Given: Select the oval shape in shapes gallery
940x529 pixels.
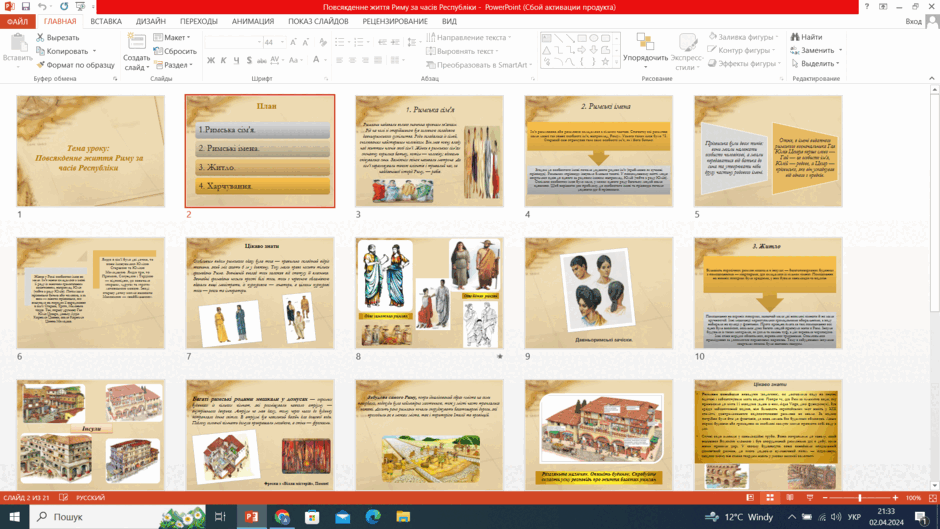Looking at the screenshot, I should (x=593, y=38).
